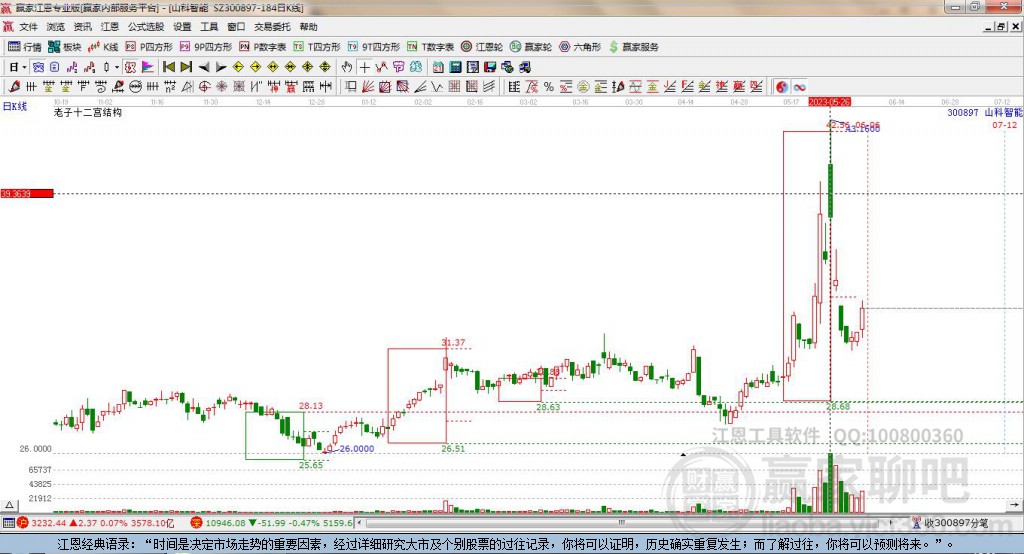
Task: Select the red pencil drawing tool
Action: point(14,87)
